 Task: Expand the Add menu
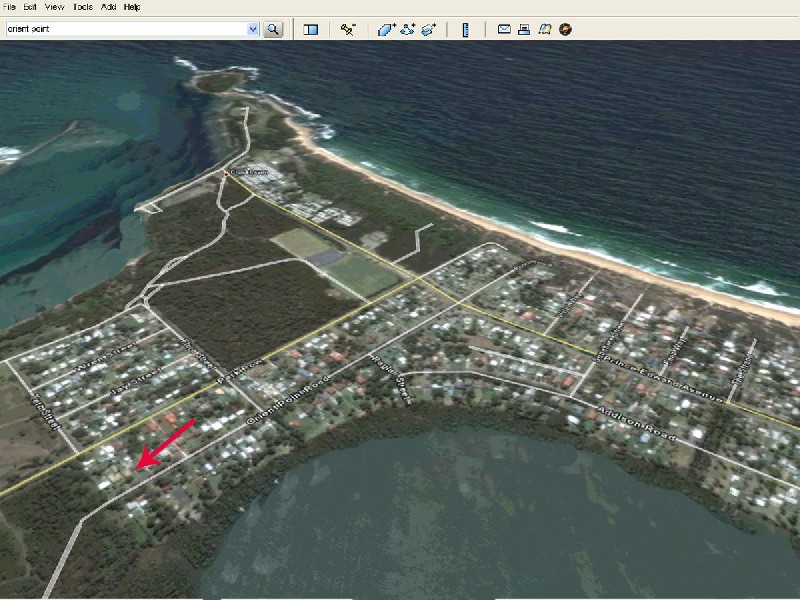pyautogui.click(x=107, y=5)
